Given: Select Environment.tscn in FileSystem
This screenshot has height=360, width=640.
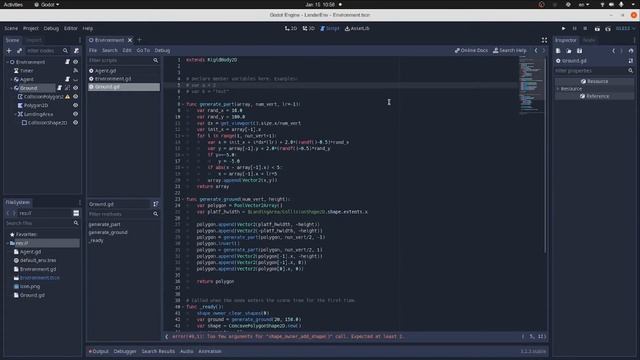Looking at the screenshot, I should (40, 278).
